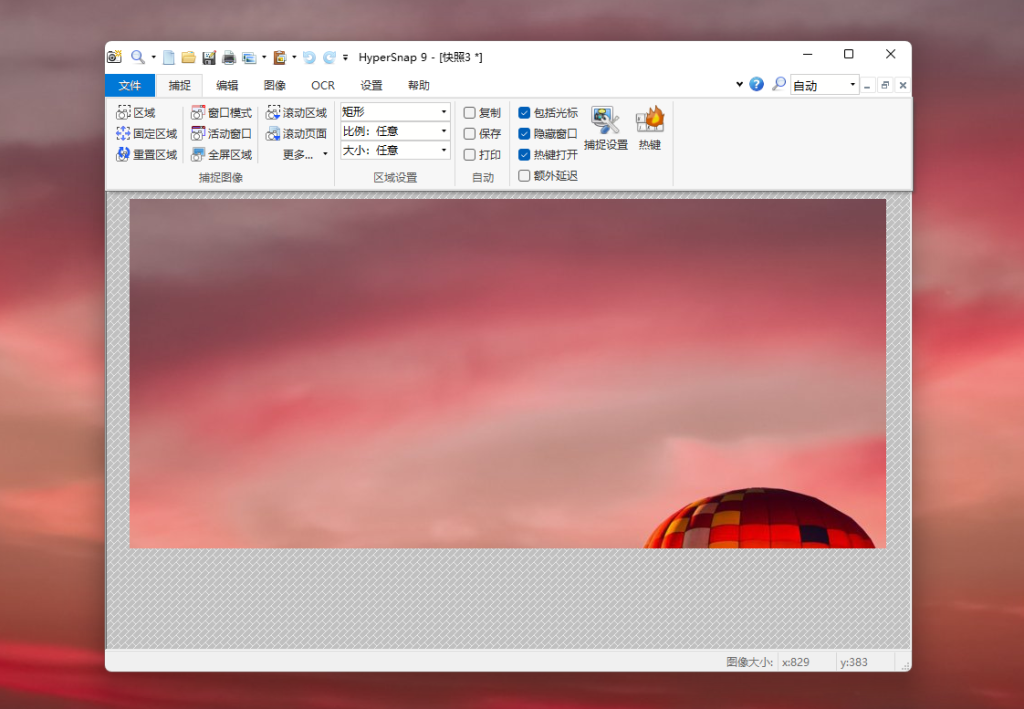This screenshot has width=1024, height=709.
Task: Expand the 更多... capture options dropdown
Action: point(304,155)
